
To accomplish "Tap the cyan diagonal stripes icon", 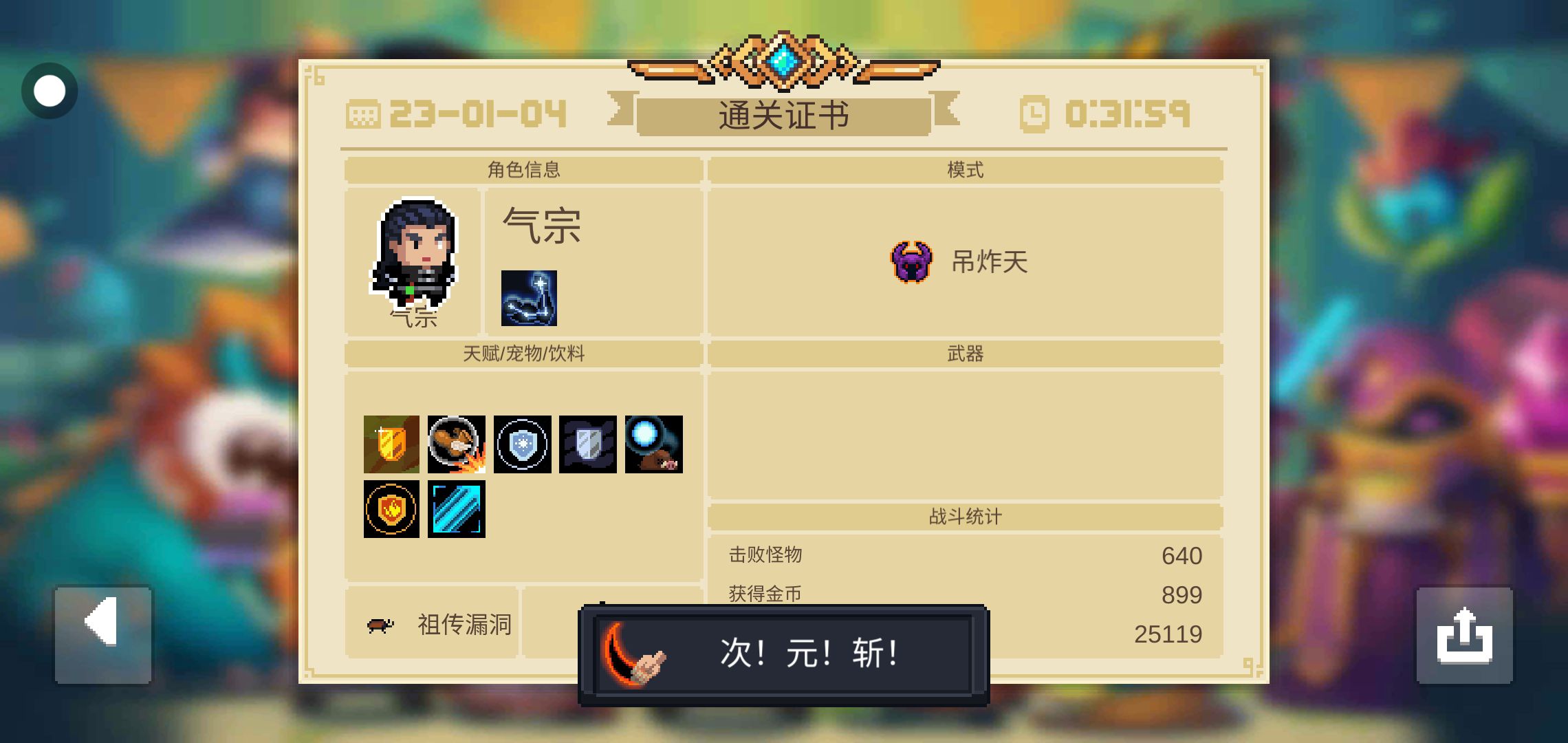I will tap(457, 509).
